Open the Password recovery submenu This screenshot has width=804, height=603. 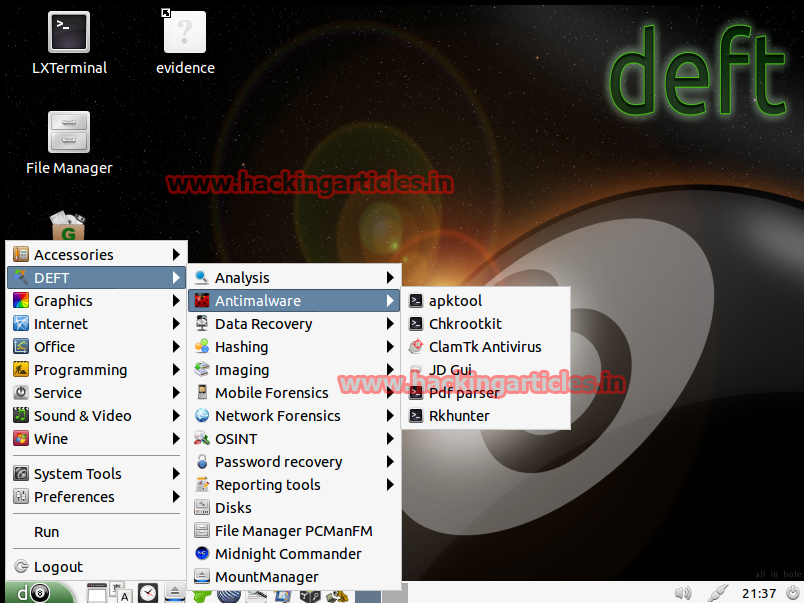click(294, 462)
